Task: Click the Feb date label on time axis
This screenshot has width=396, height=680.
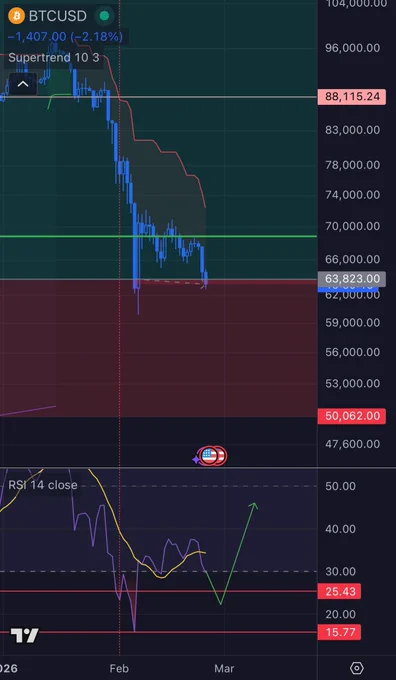Action: [x=119, y=668]
